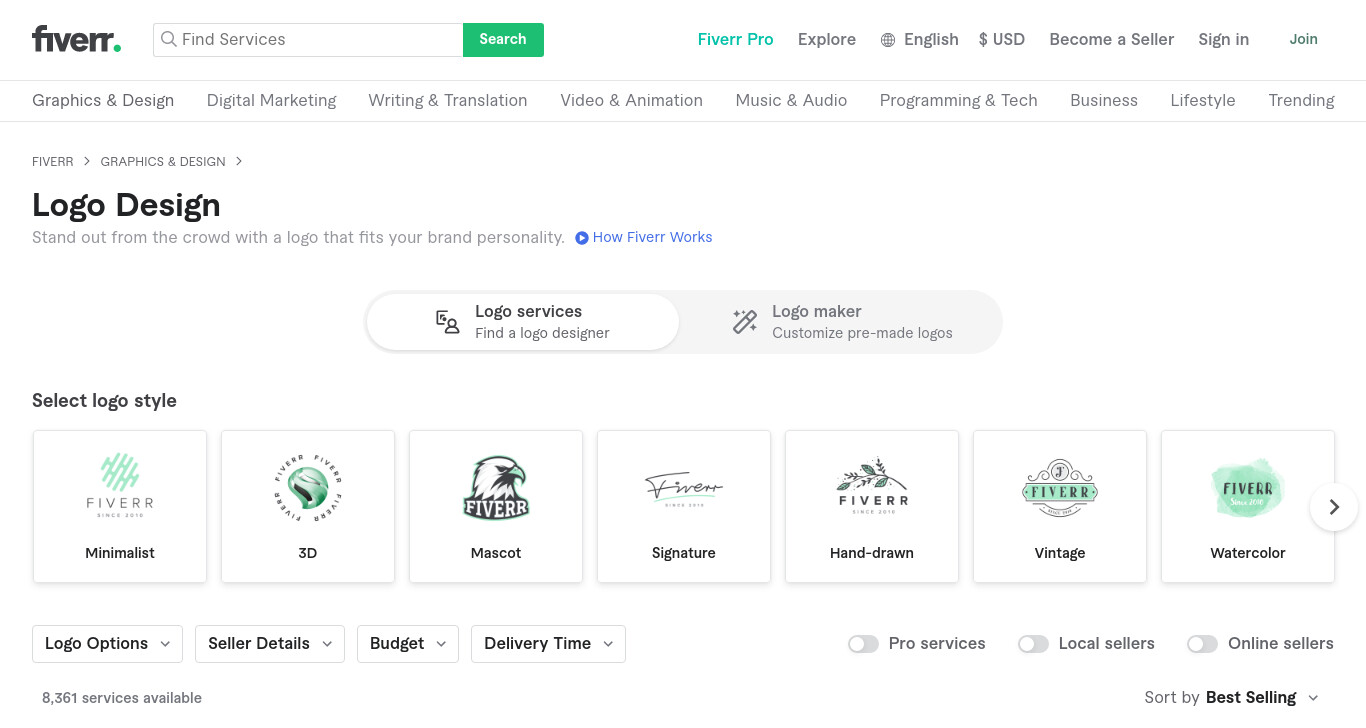The width and height of the screenshot is (1366, 728).
Task: Enable the Pro services toggle
Action: click(x=863, y=644)
